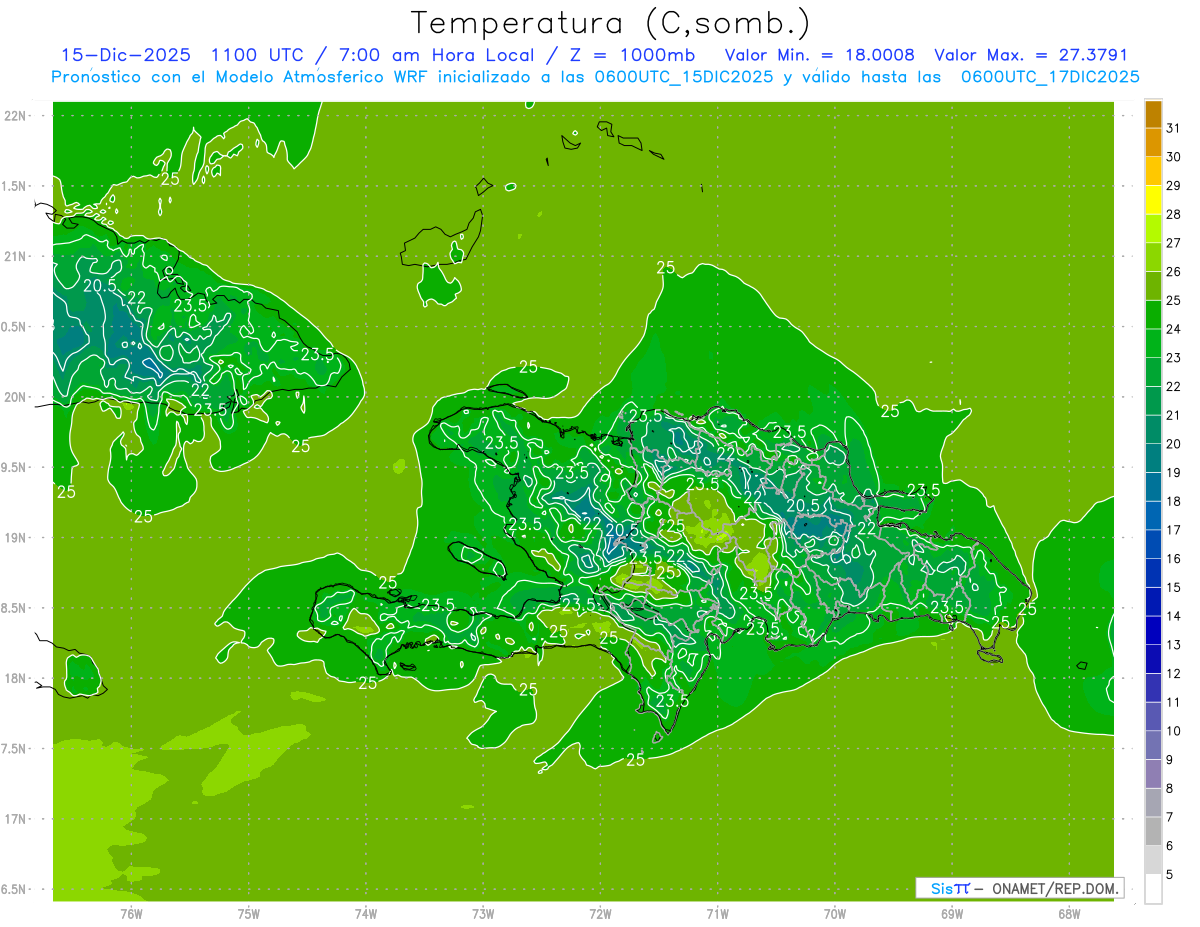Click the colorbar tick label 11
This screenshot has width=1200, height=927.
1174,702
